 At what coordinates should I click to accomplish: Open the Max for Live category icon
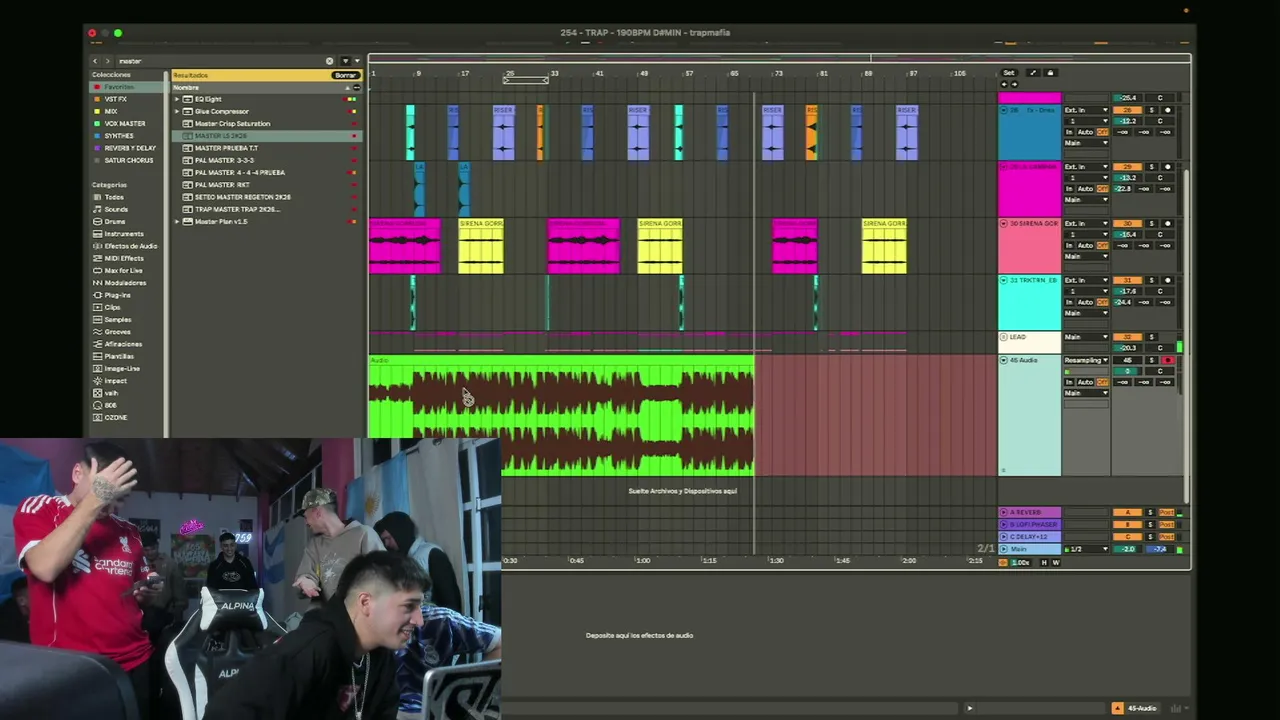coord(97,270)
